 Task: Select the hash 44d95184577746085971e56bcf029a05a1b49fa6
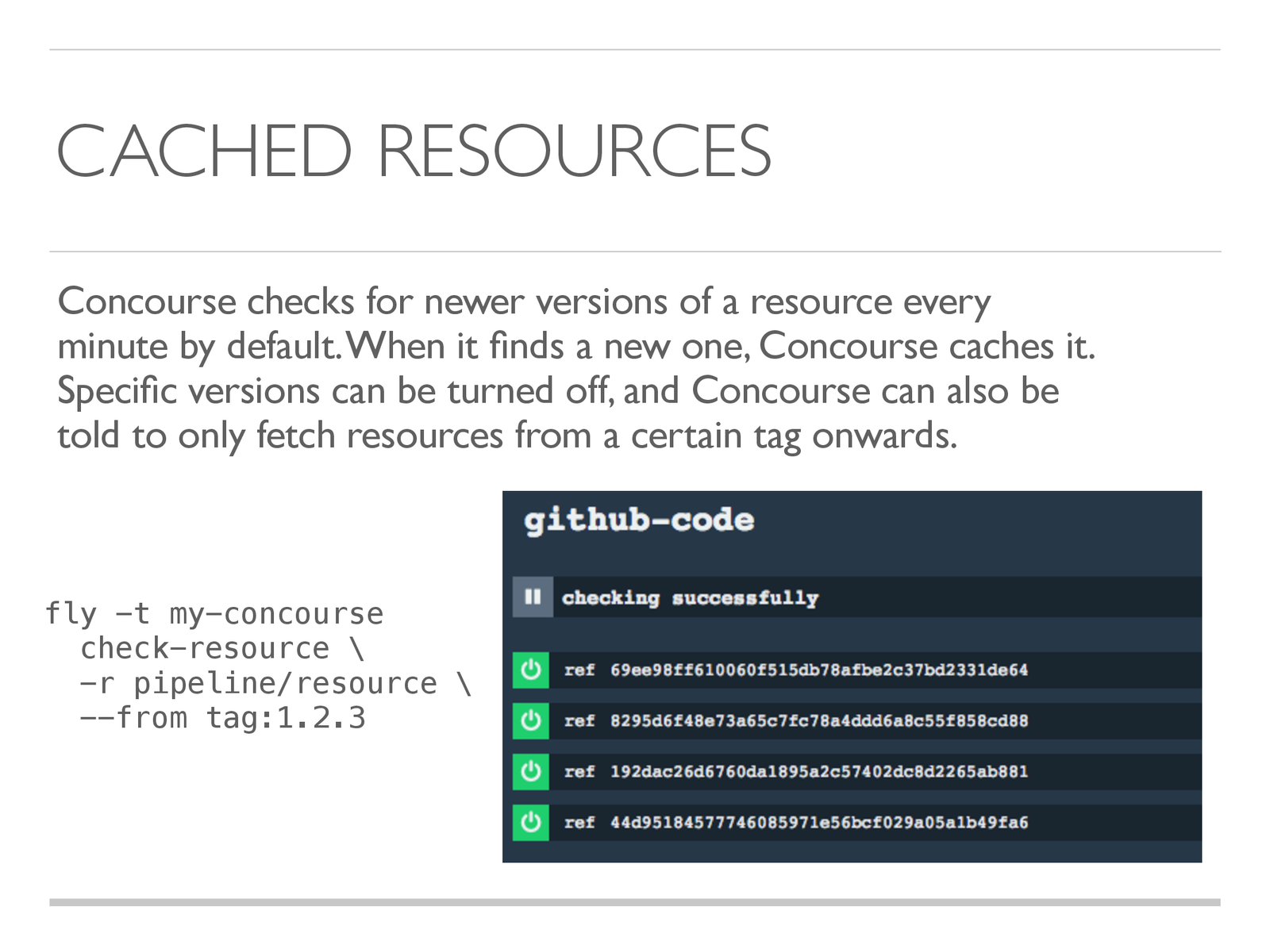click(819, 823)
